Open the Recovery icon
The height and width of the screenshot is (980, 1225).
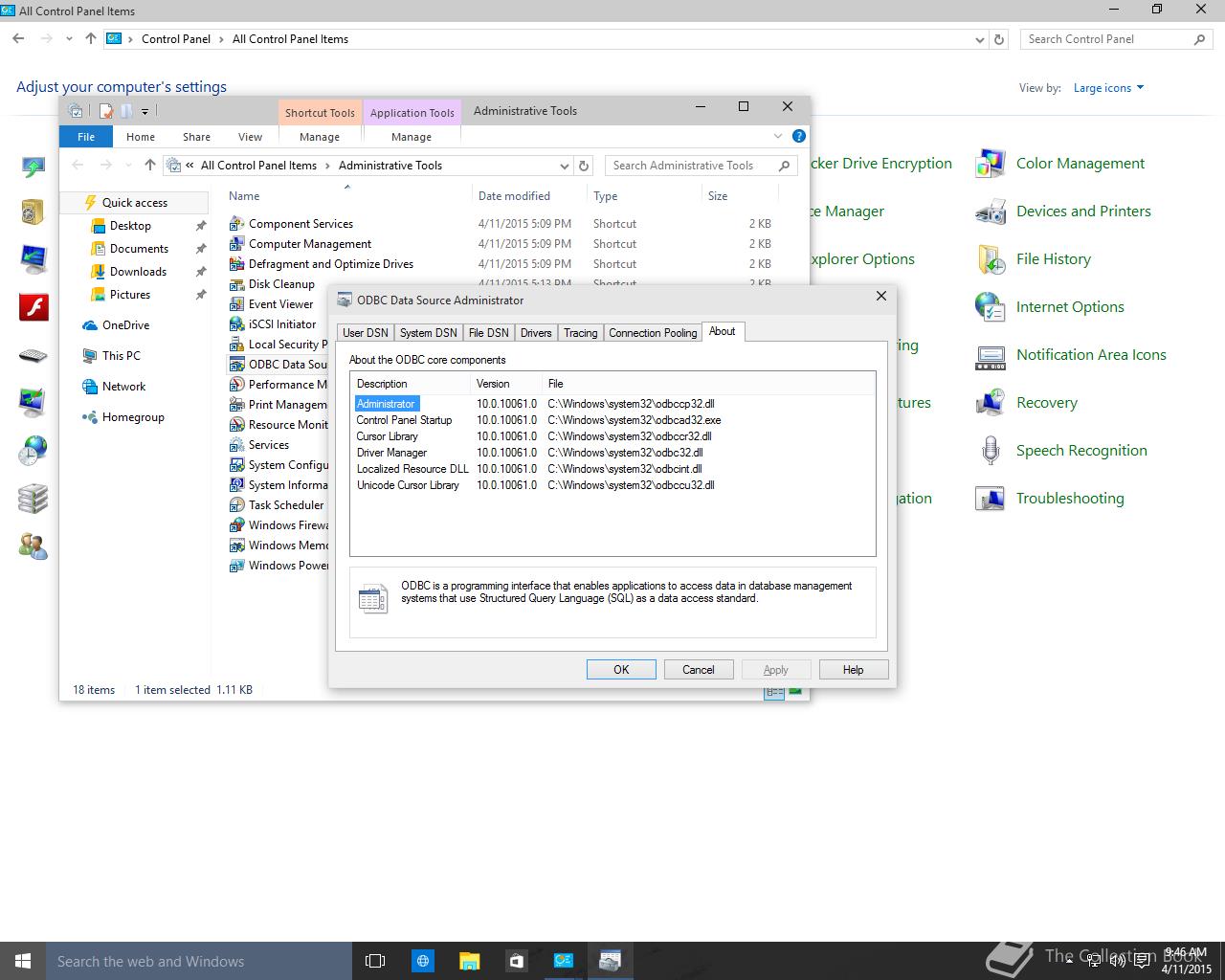tap(990, 403)
